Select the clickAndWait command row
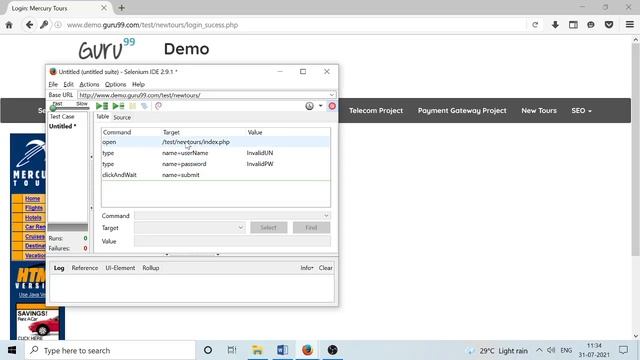Viewport: 640px width, 360px height. [216, 175]
